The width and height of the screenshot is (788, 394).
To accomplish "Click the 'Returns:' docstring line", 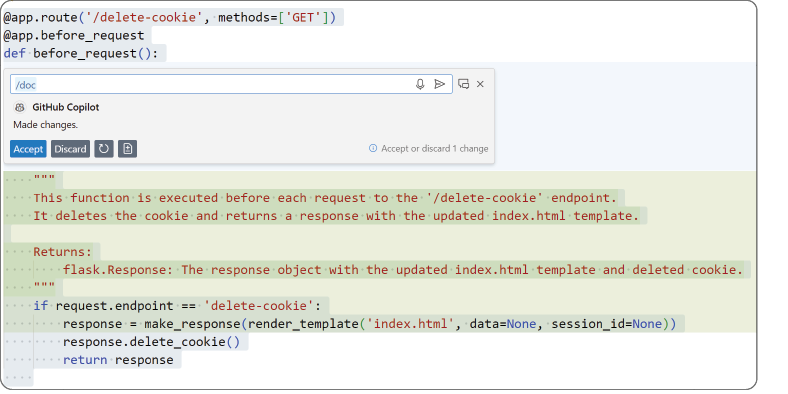I will tap(63, 252).
